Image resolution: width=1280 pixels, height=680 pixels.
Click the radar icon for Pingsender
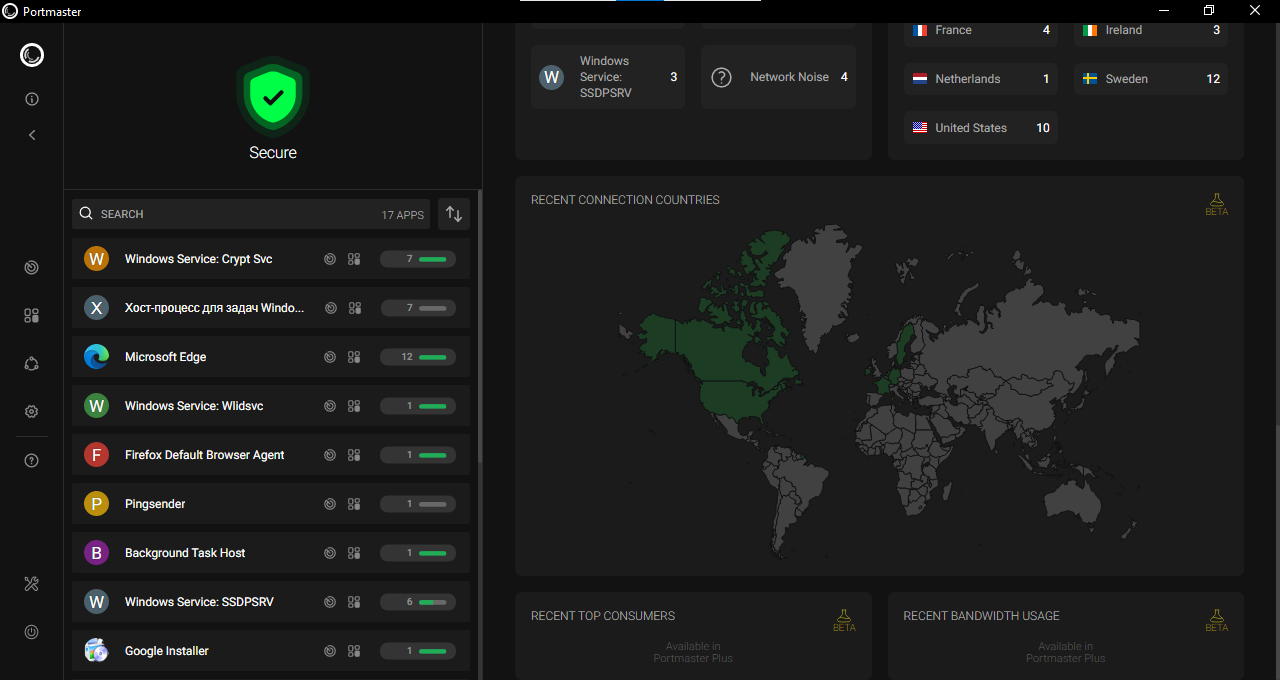pos(330,504)
